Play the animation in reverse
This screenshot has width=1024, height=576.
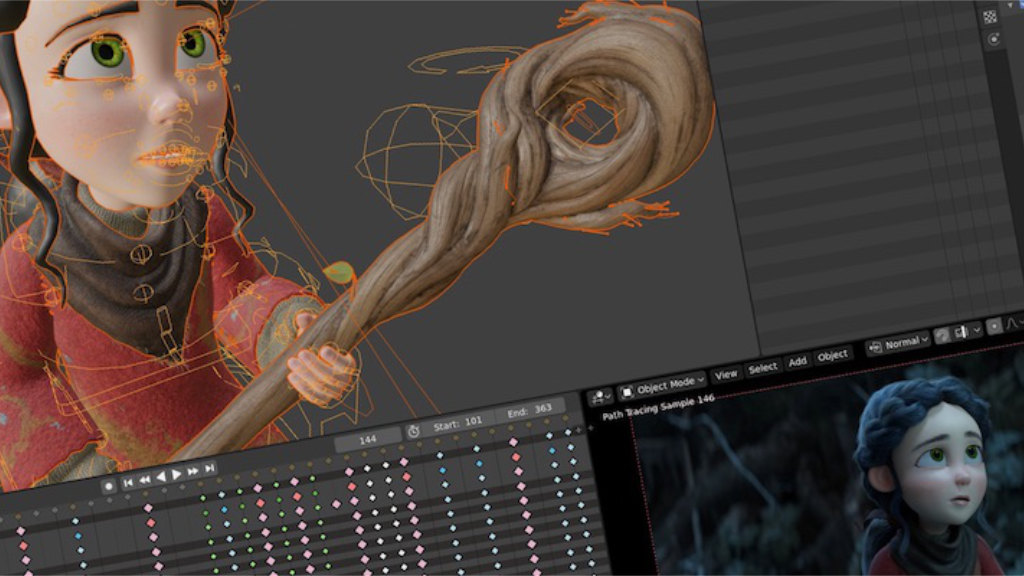tap(161, 477)
